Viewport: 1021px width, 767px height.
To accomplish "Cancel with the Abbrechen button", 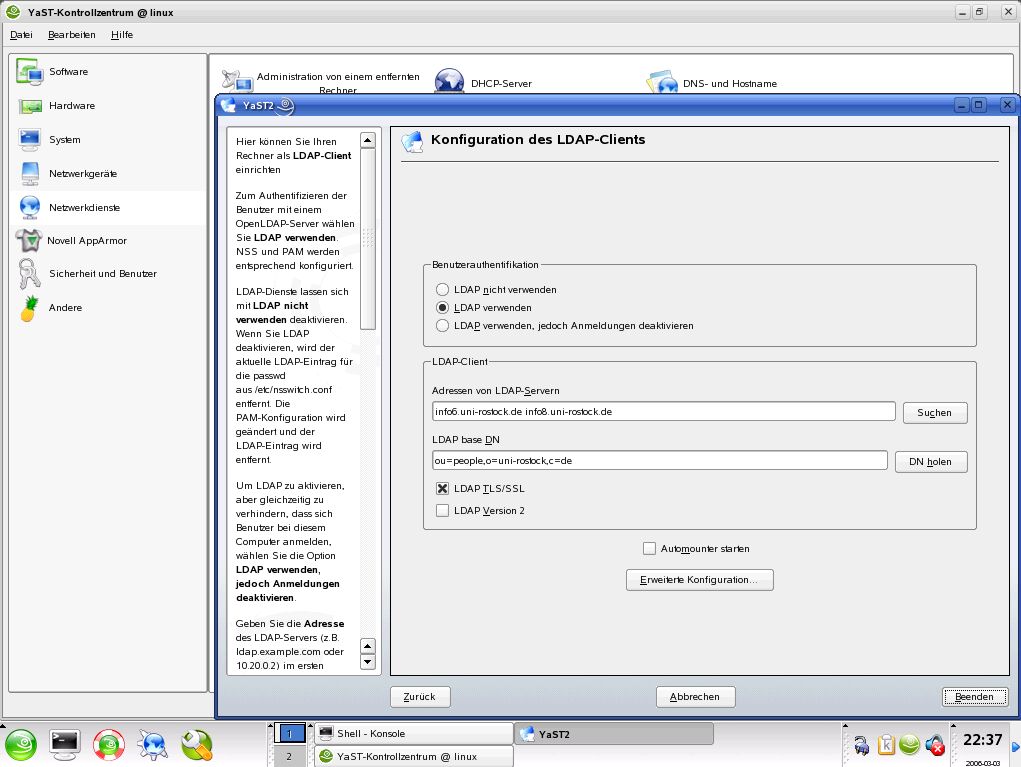I will pos(695,697).
